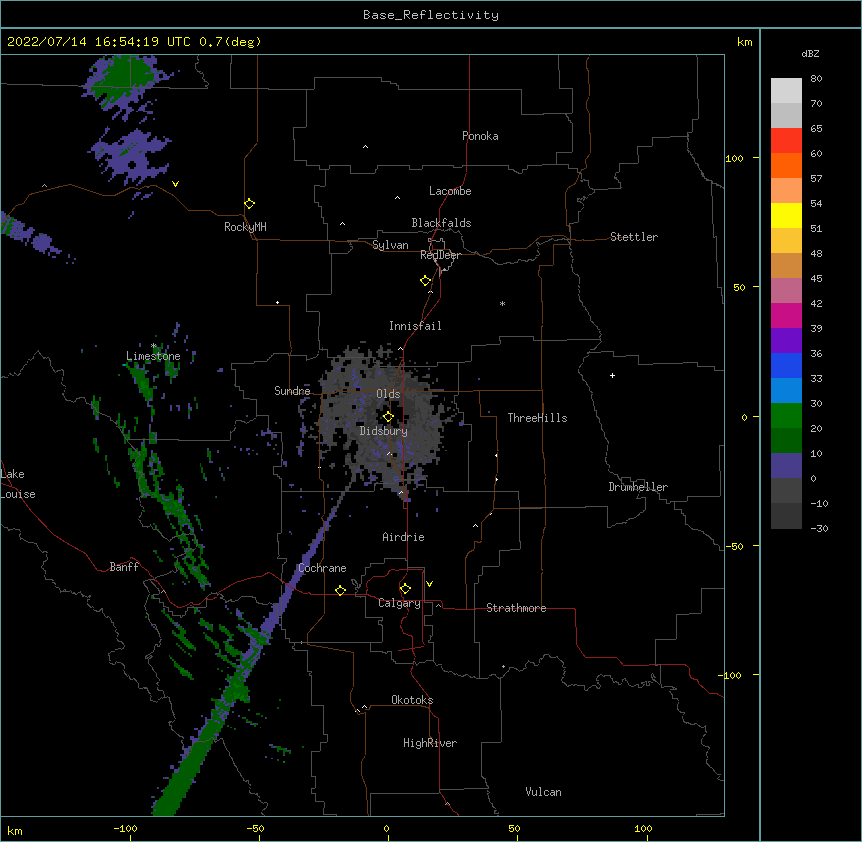
Task: Click the Ponoka city label
Action: (x=480, y=136)
